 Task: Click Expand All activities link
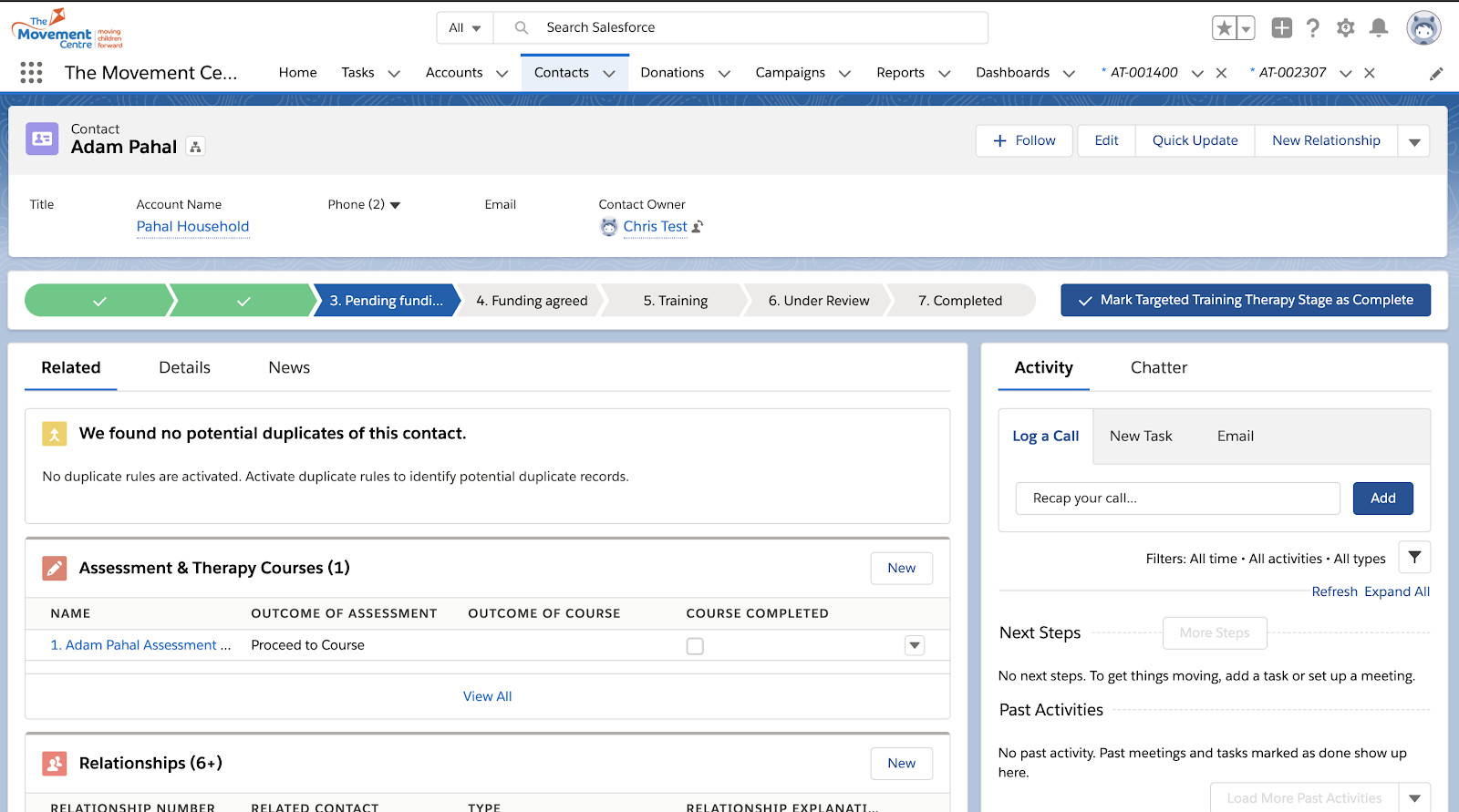[1397, 592]
